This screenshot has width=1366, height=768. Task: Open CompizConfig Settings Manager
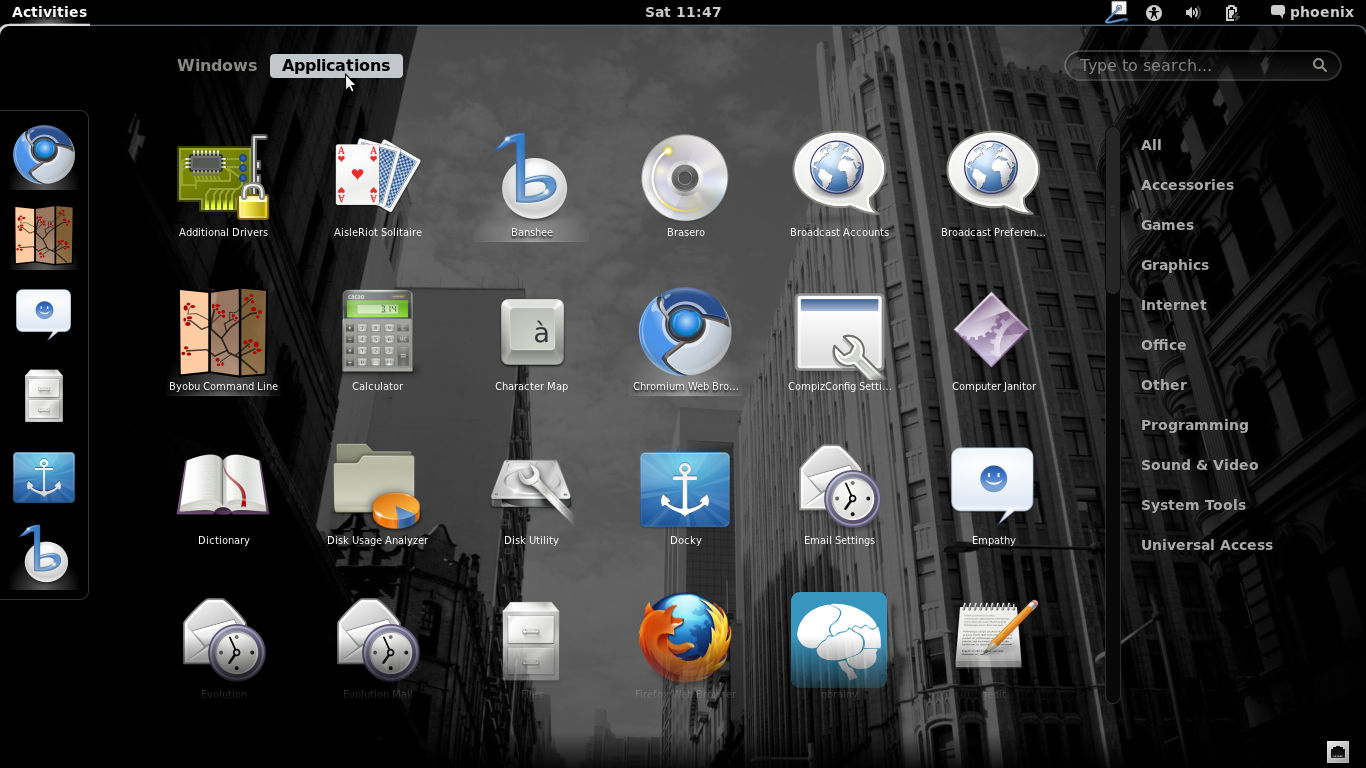point(839,341)
